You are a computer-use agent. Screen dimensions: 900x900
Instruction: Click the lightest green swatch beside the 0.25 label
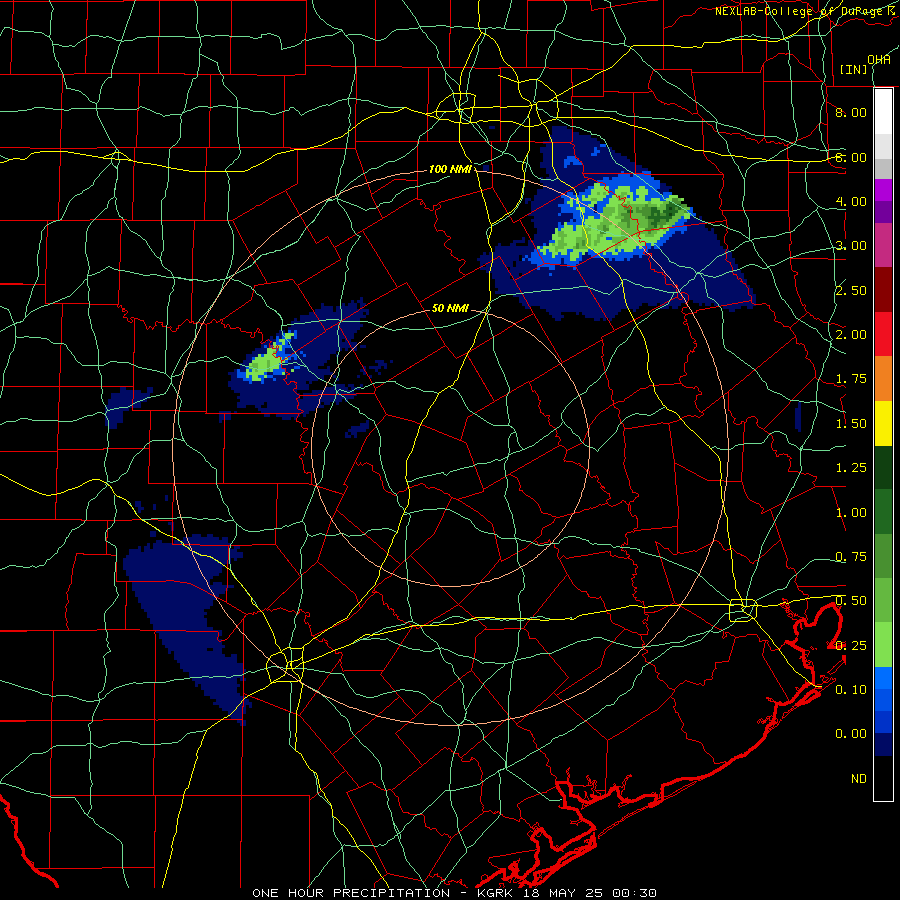(x=883, y=645)
